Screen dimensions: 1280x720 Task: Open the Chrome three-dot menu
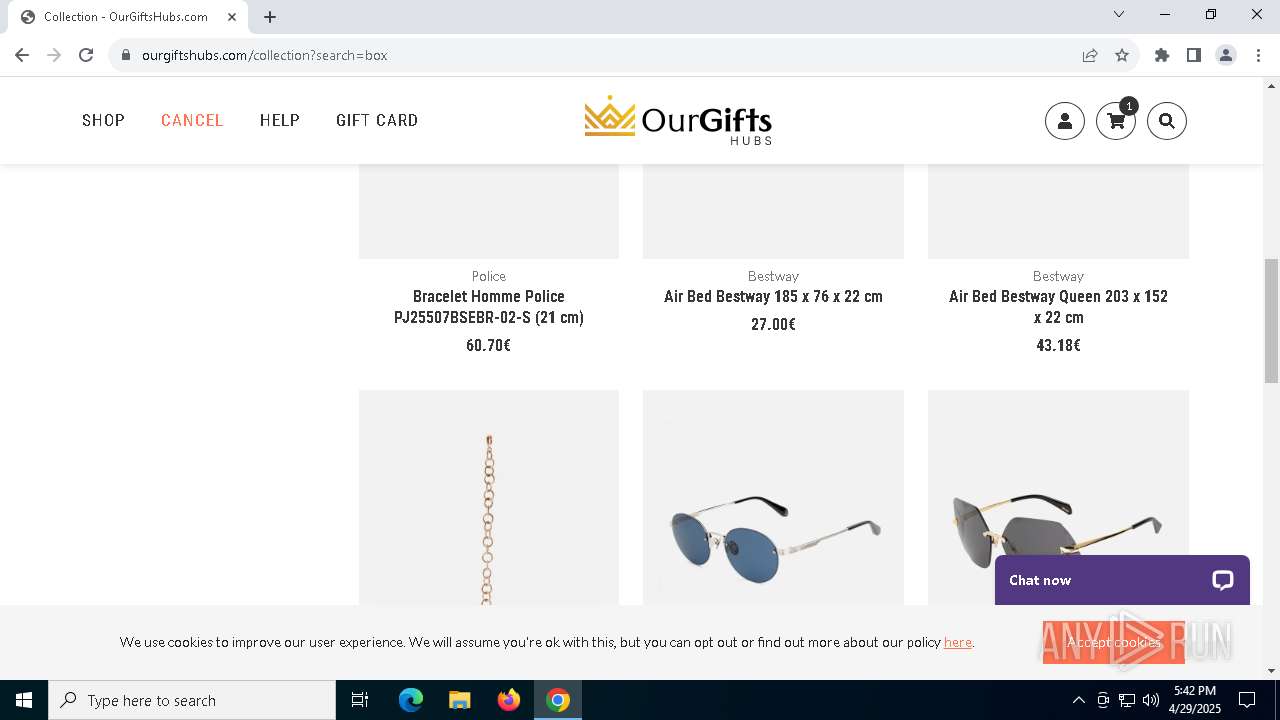1258,55
